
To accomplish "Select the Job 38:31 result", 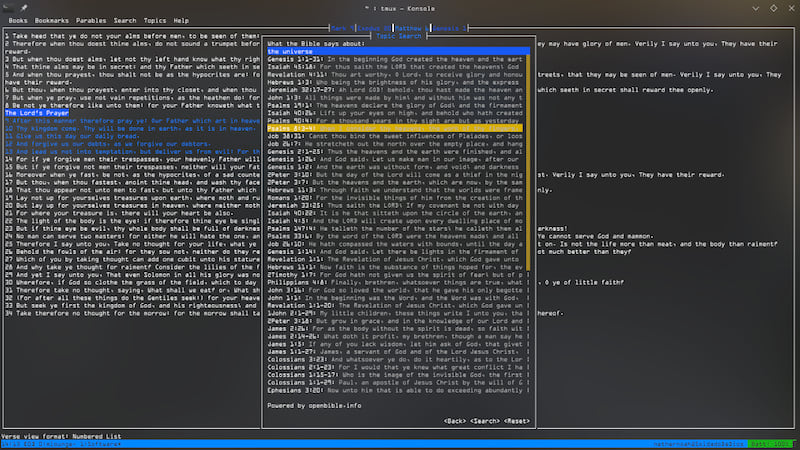I will point(395,136).
